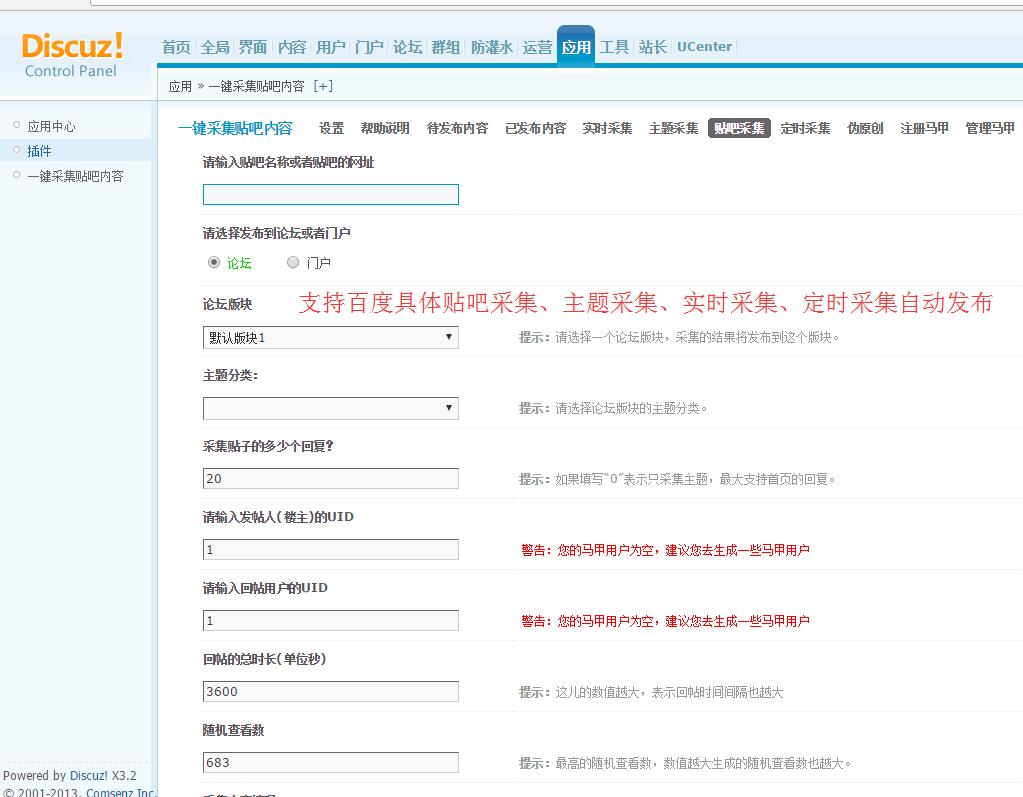1023x797 pixels.
Task: Click the 随机查看数 field showing 683
Action: click(x=330, y=763)
